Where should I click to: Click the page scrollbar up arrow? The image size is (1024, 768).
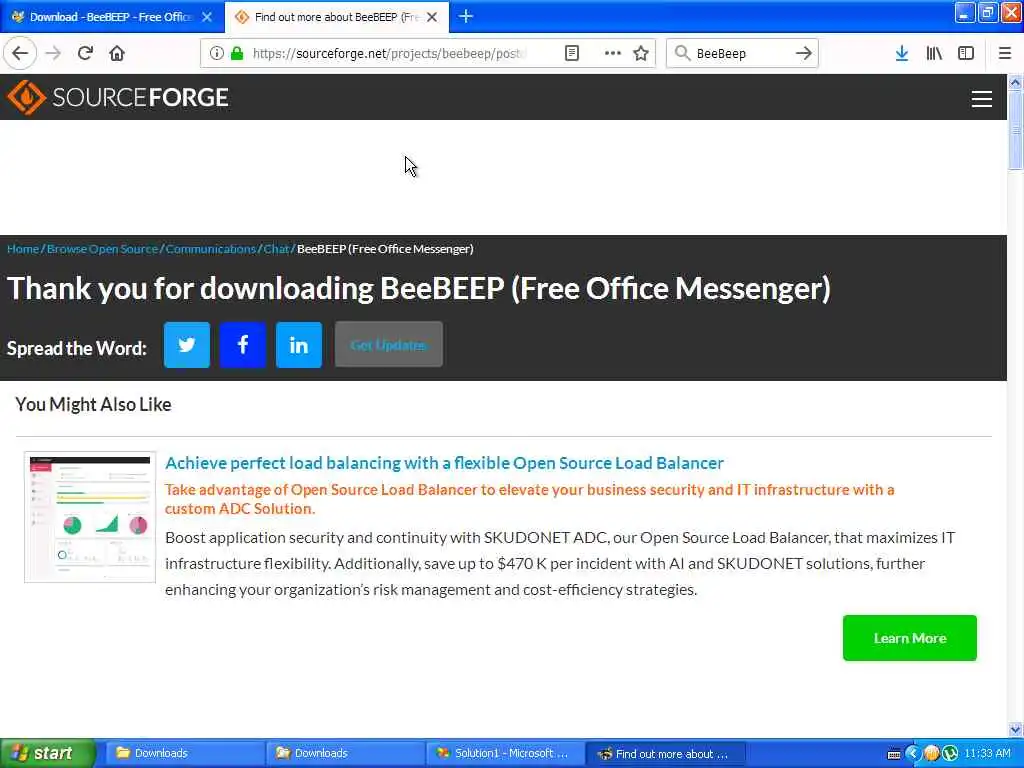[1015, 82]
